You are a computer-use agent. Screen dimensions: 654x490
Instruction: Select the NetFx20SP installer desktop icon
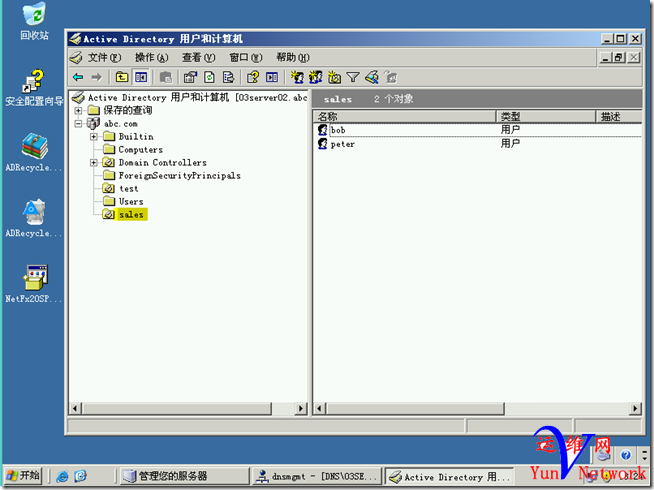click(34, 284)
